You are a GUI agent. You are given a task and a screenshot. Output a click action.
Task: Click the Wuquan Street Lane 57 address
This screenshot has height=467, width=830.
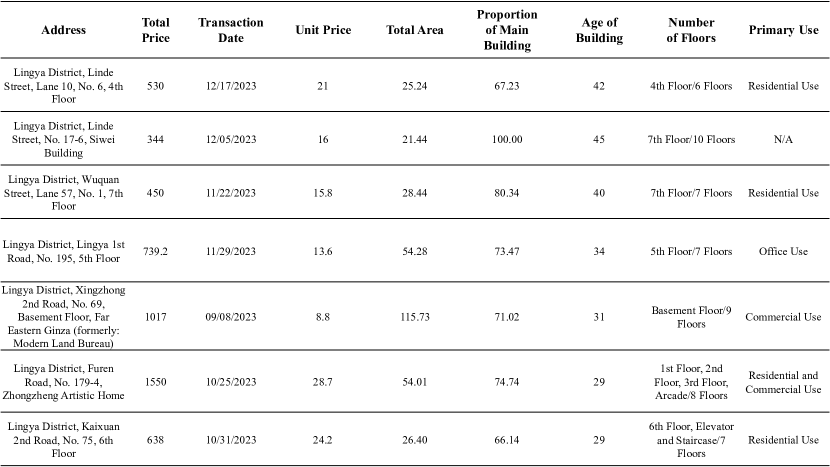(63, 192)
